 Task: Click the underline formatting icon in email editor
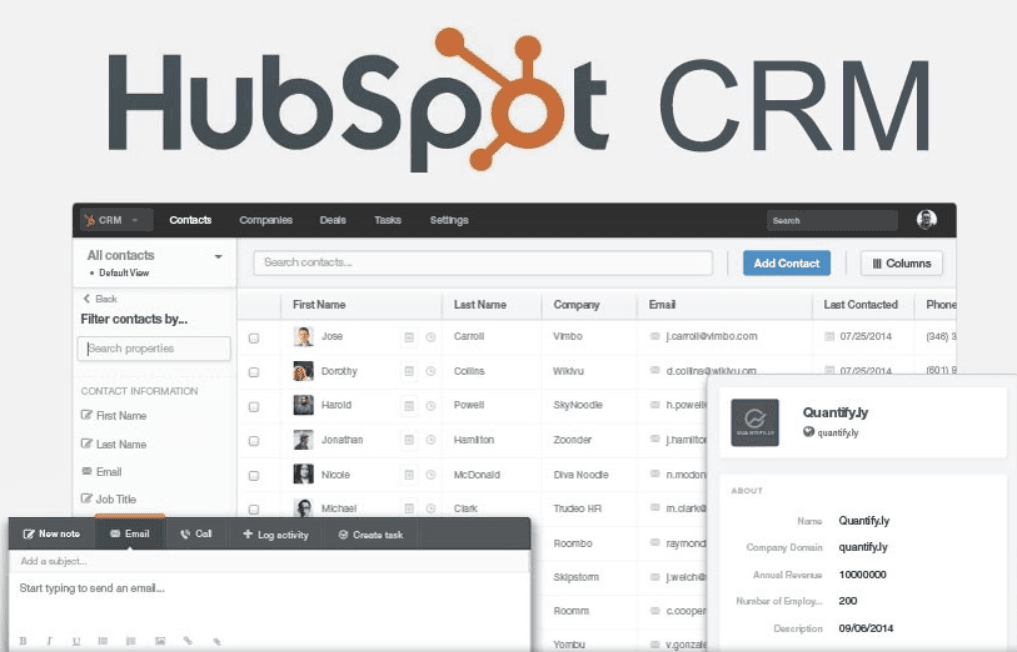[x=77, y=641]
